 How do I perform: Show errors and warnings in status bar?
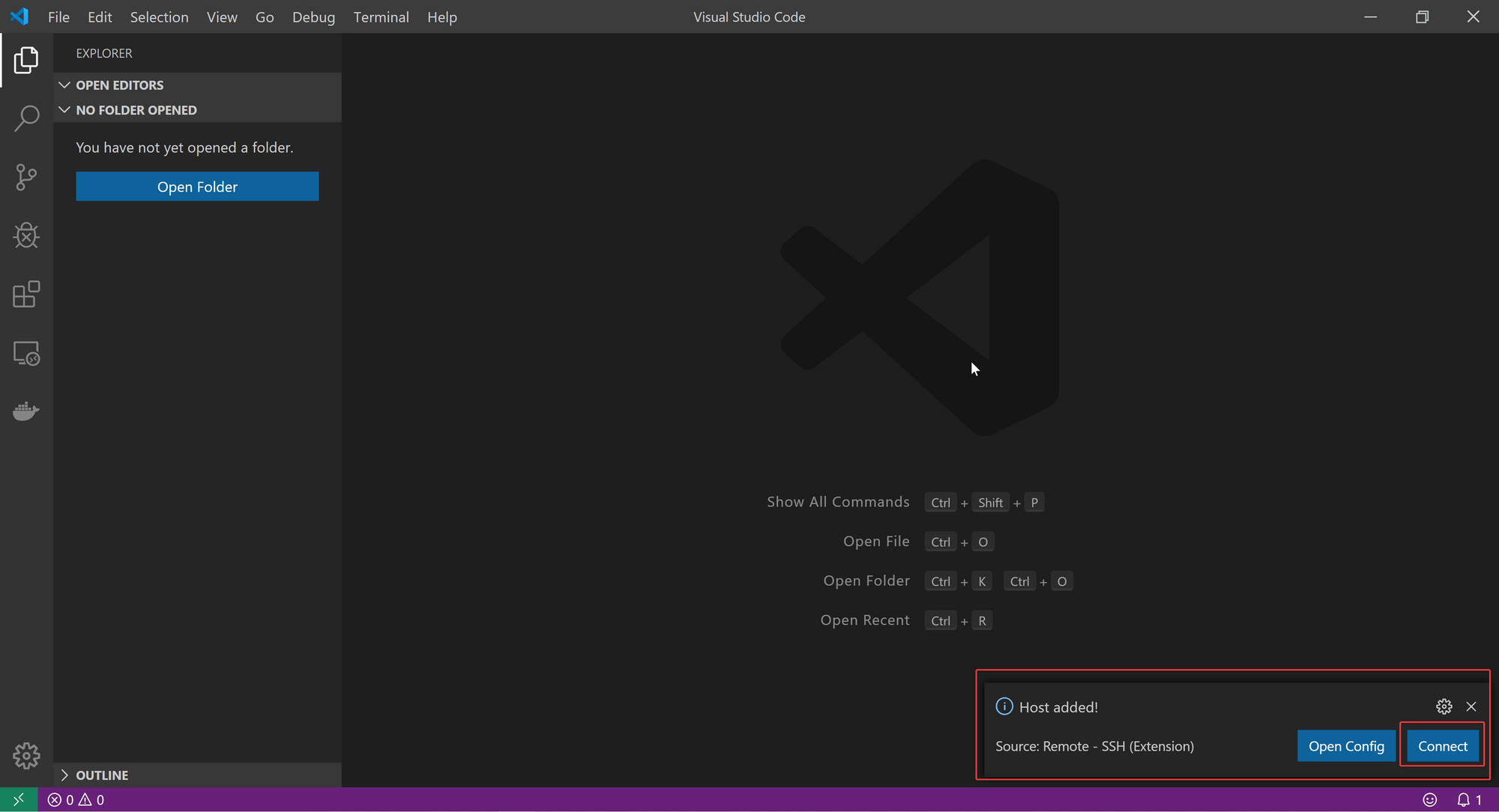76,800
